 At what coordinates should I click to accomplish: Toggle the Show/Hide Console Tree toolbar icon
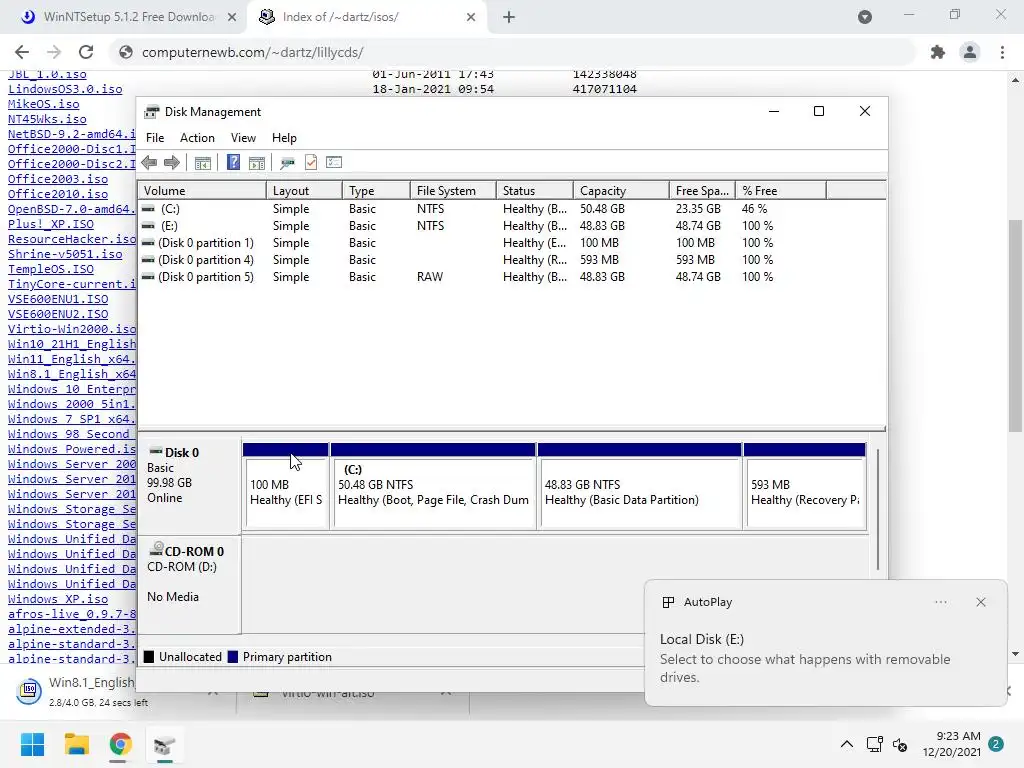pos(202,163)
